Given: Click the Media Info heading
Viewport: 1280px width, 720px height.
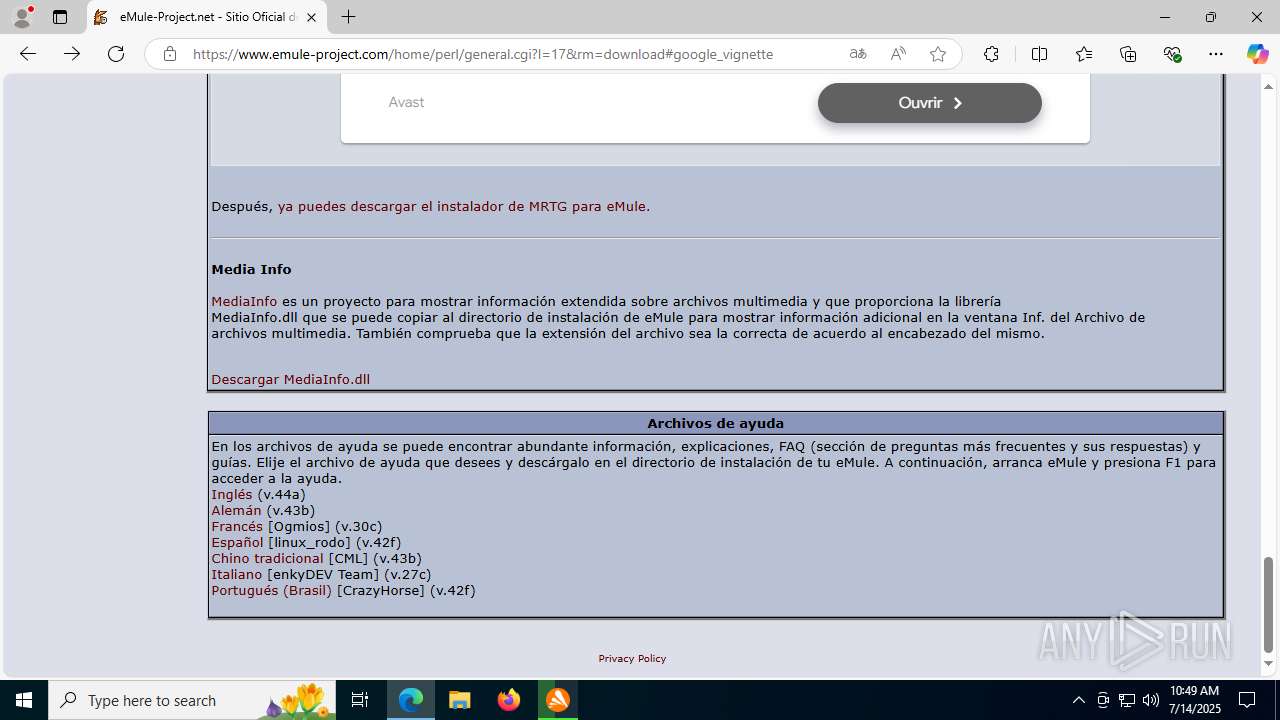Looking at the screenshot, I should click(x=251, y=269).
